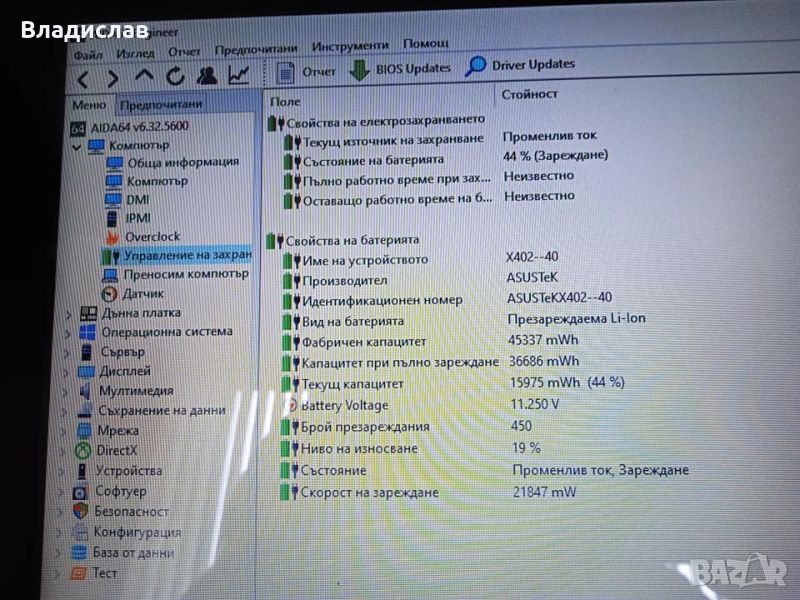The height and width of the screenshot is (600, 800).
Task: Select Фабричен капацитет row
Action: coord(355,342)
